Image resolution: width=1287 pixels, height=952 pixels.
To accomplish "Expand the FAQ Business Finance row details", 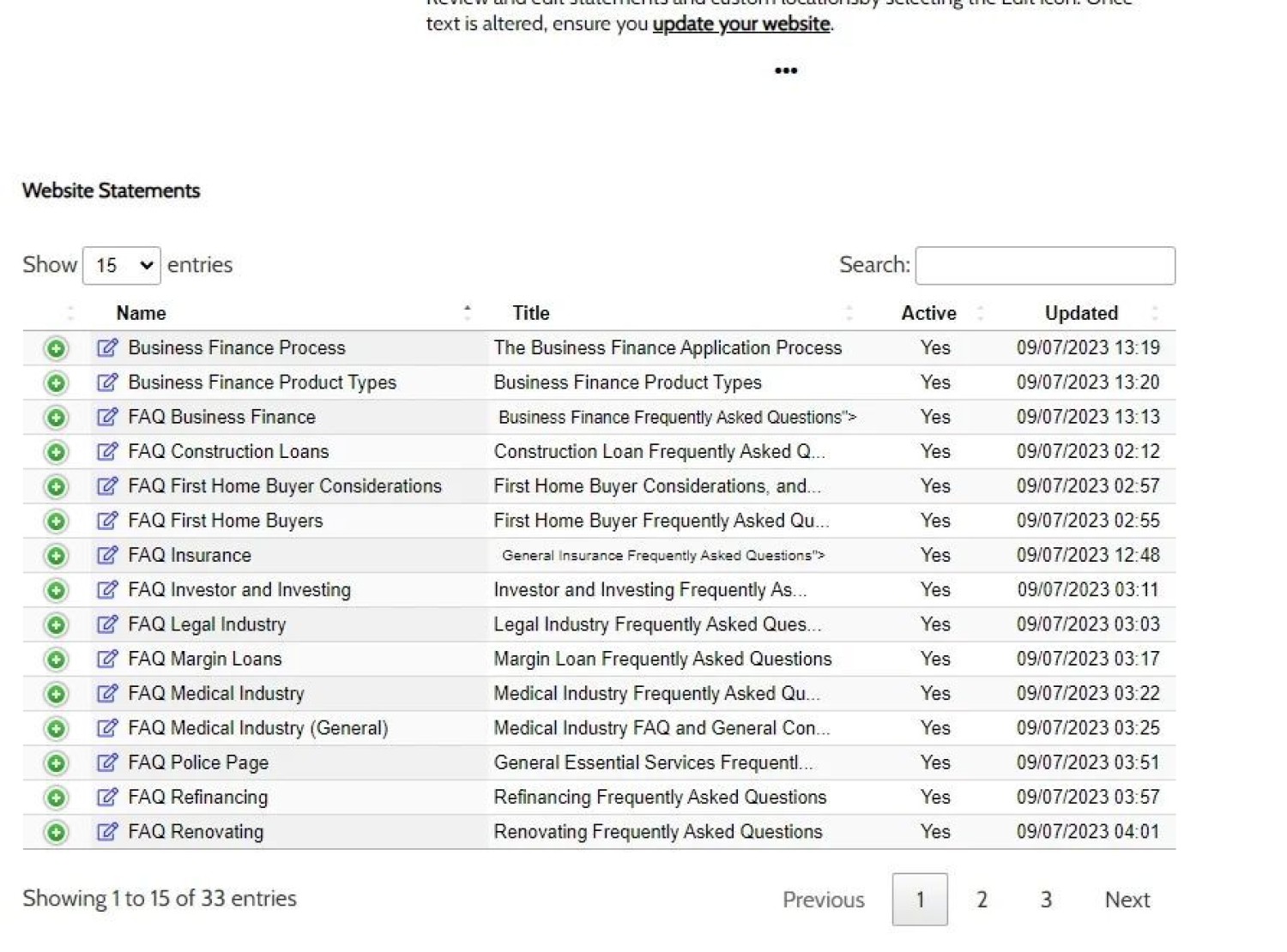I will point(57,418).
